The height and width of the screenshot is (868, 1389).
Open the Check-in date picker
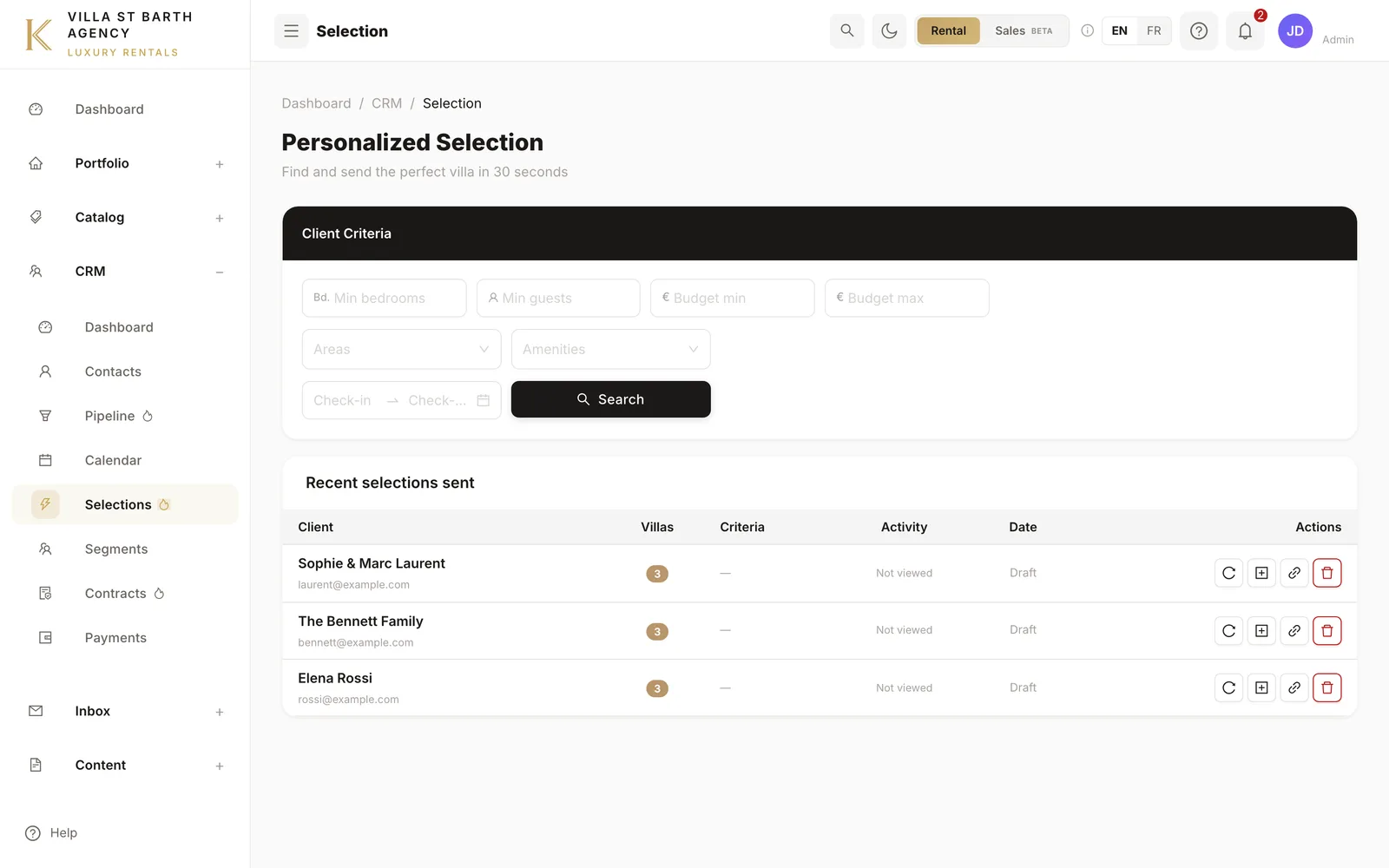pyautogui.click(x=401, y=400)
